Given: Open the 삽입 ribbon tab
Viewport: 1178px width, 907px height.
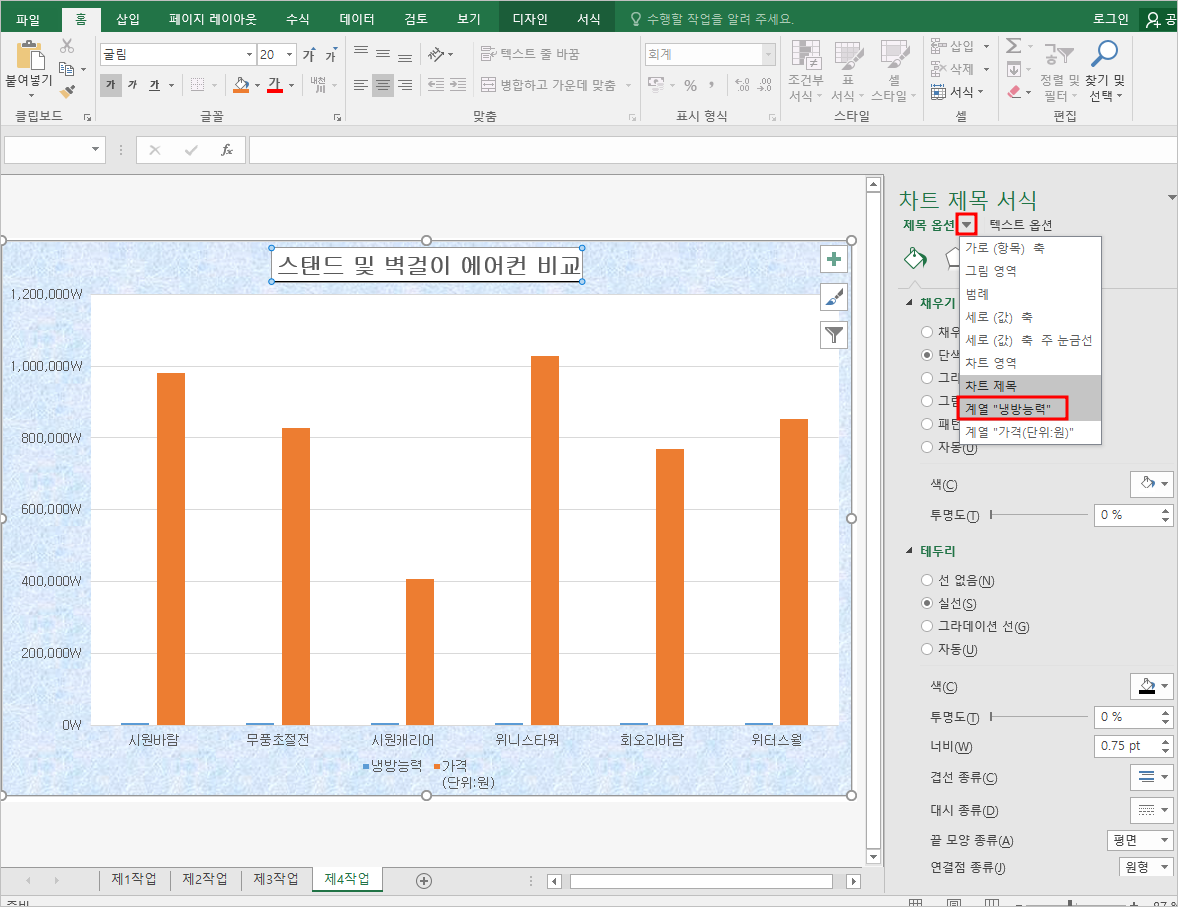Looking at the screenshot, I should point(128,19).
